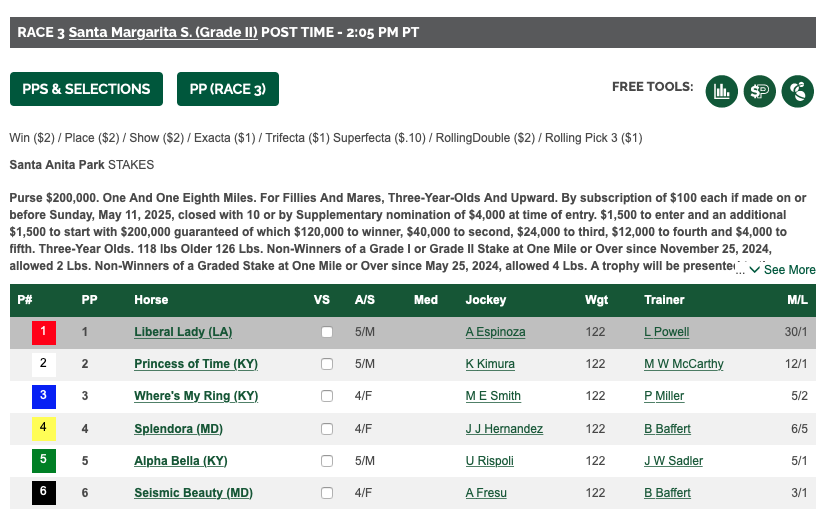Check the VS box for Where's My Ring

click(327, 396)
